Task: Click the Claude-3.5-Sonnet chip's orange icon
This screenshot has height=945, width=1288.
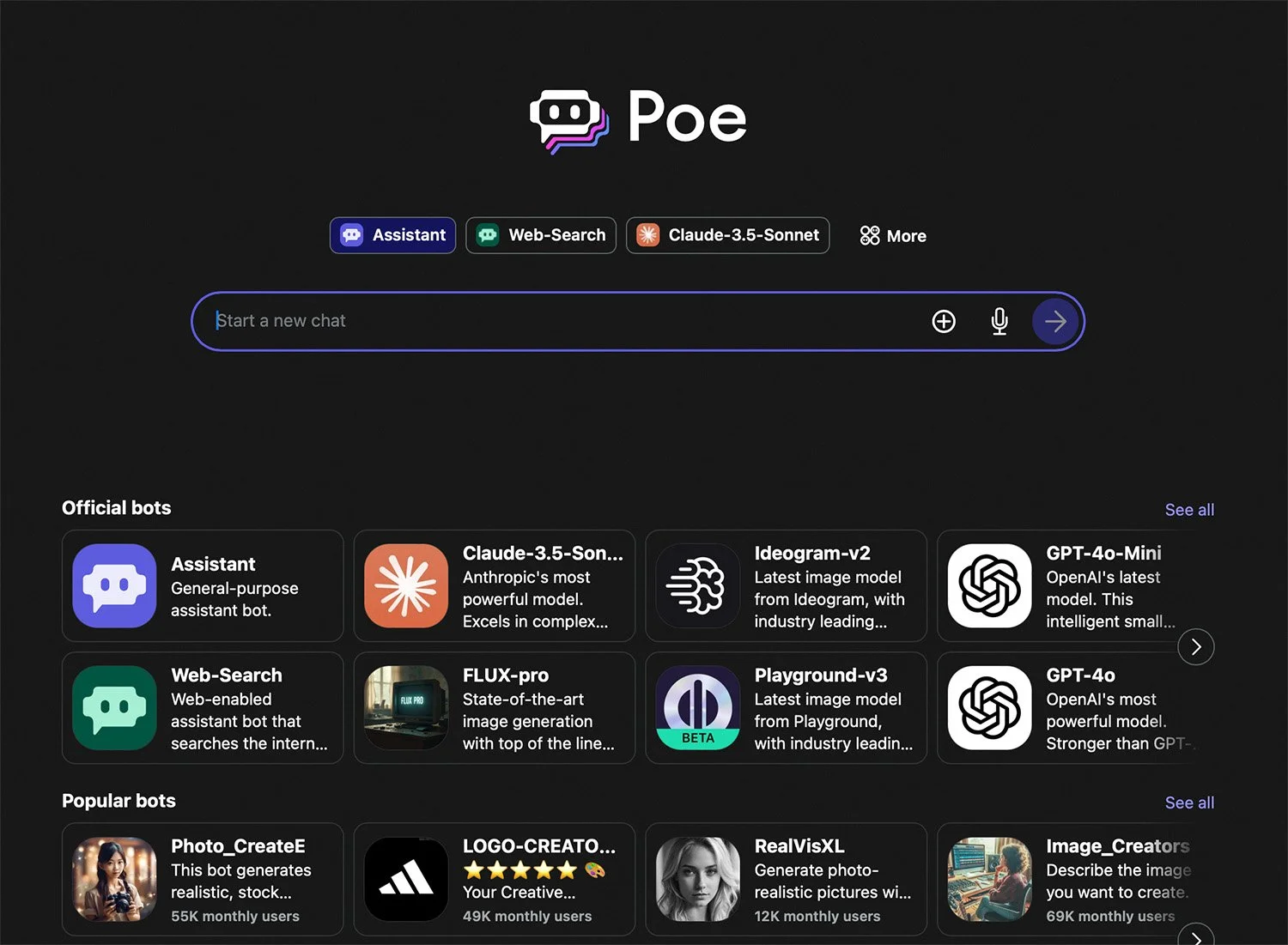Action: (648, 235)
